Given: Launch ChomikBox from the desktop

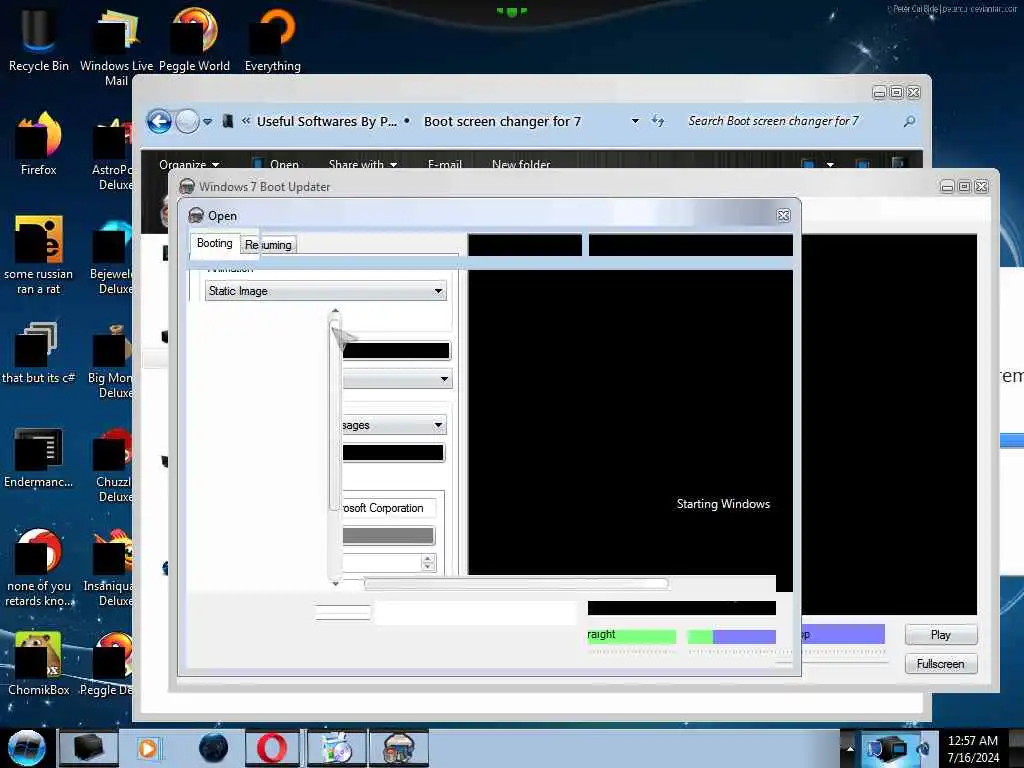Looking at the screenshot, I should click(x=39, y=663).
